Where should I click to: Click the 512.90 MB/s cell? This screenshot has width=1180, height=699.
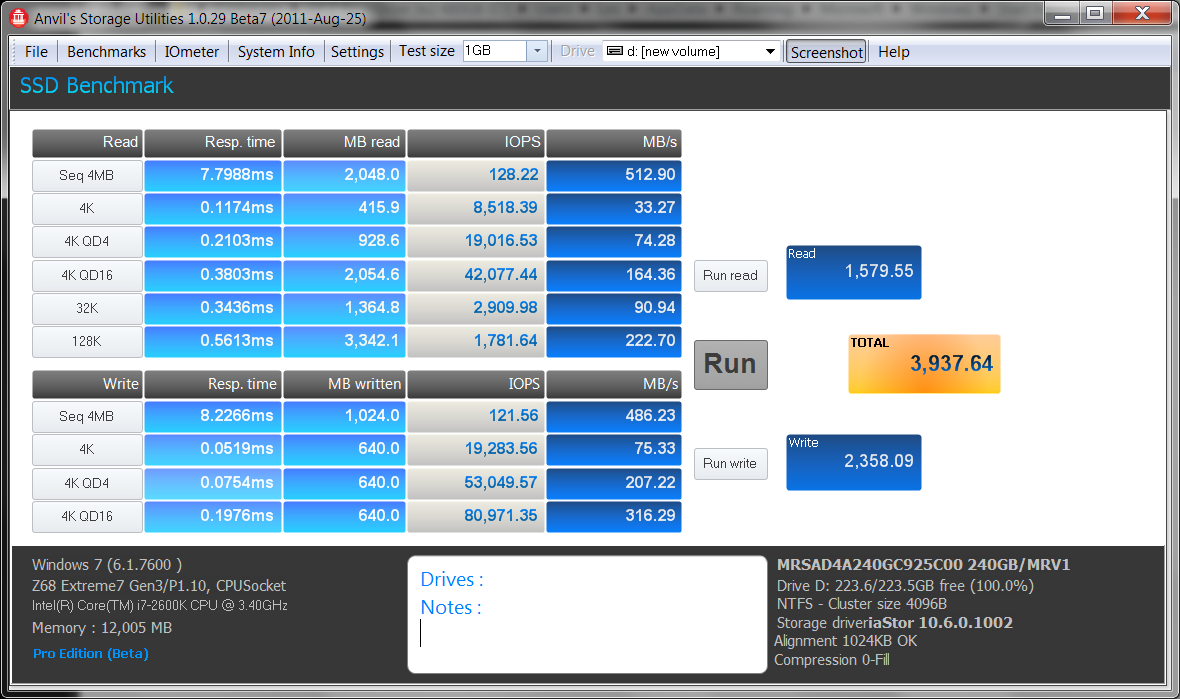pos(614,175)
